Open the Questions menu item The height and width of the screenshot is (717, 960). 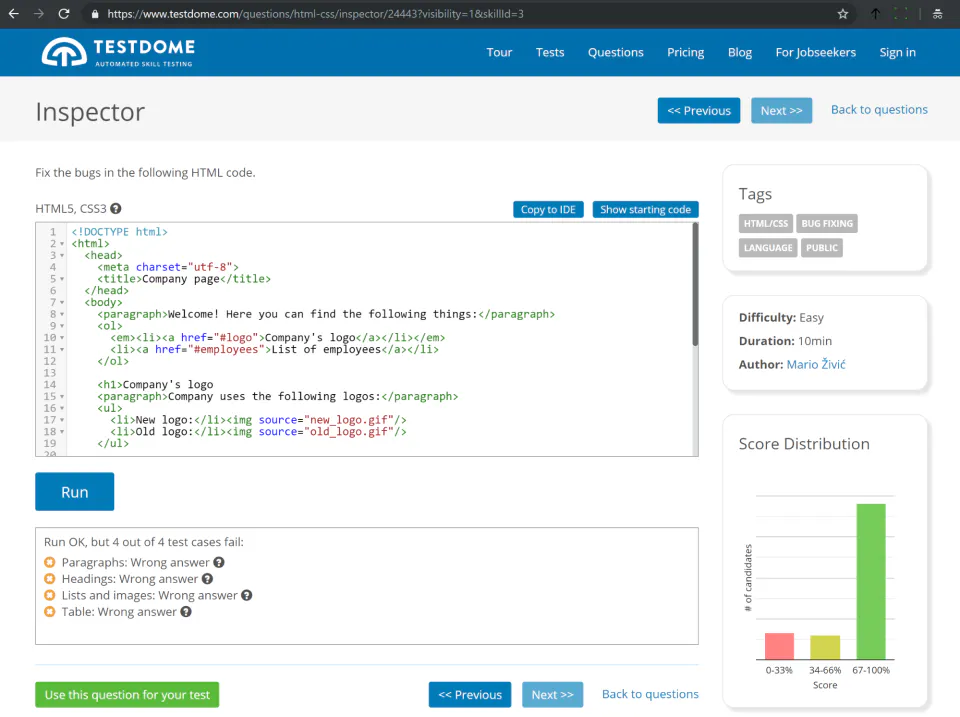[615, 53]
